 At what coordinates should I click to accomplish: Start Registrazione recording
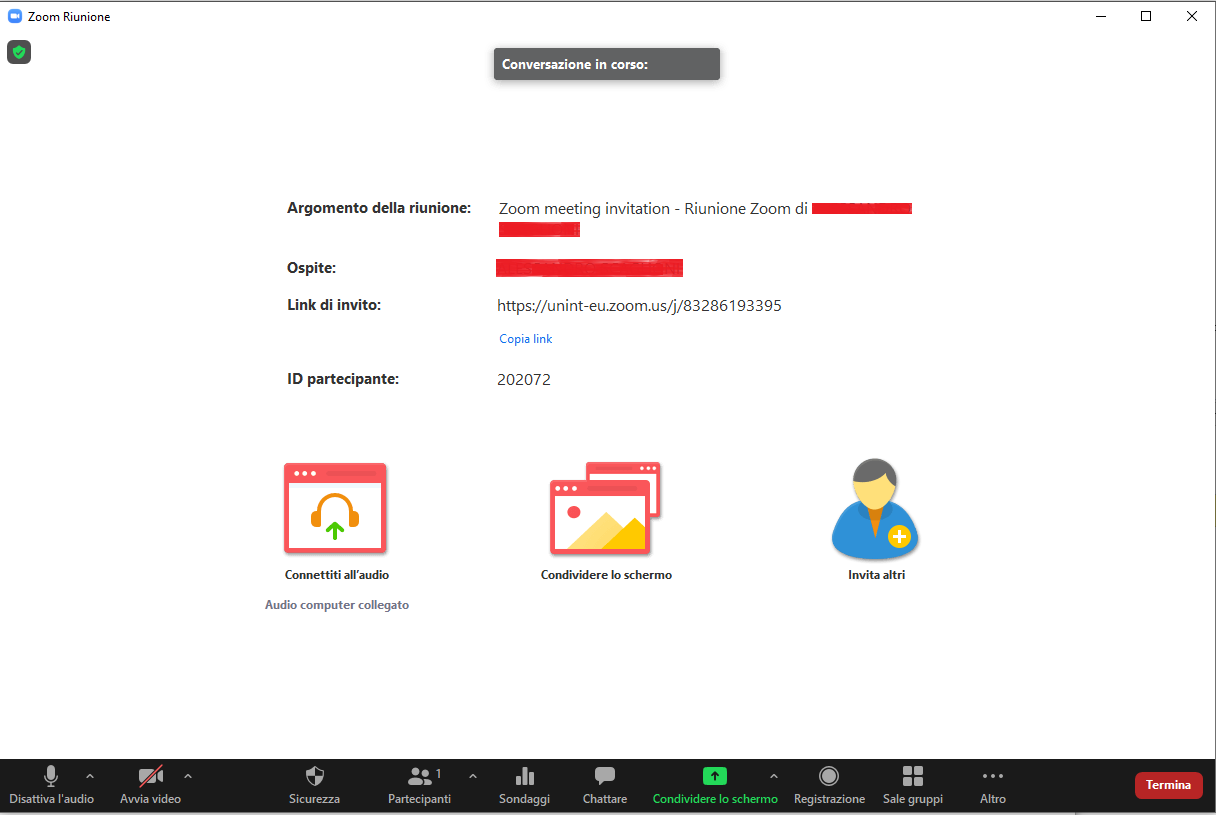point(829,786)
